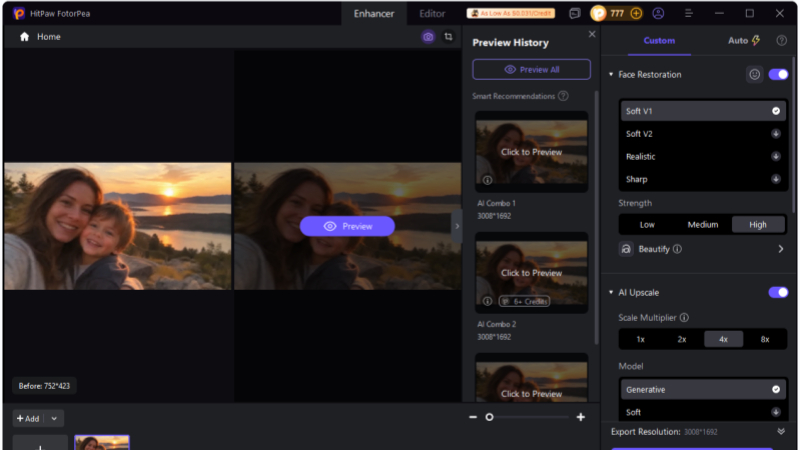Click the Preview button on image
This screenshot has width=800, height=450.
(x=347, y=226)
